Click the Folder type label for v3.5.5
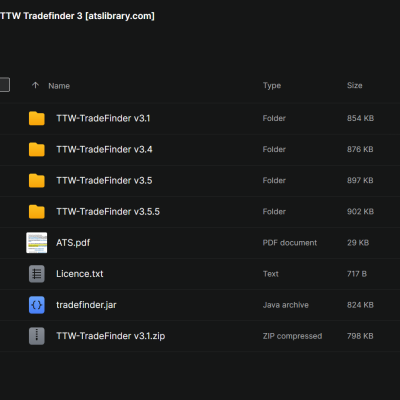Screen dimensions: 400x400 (274, 212)
